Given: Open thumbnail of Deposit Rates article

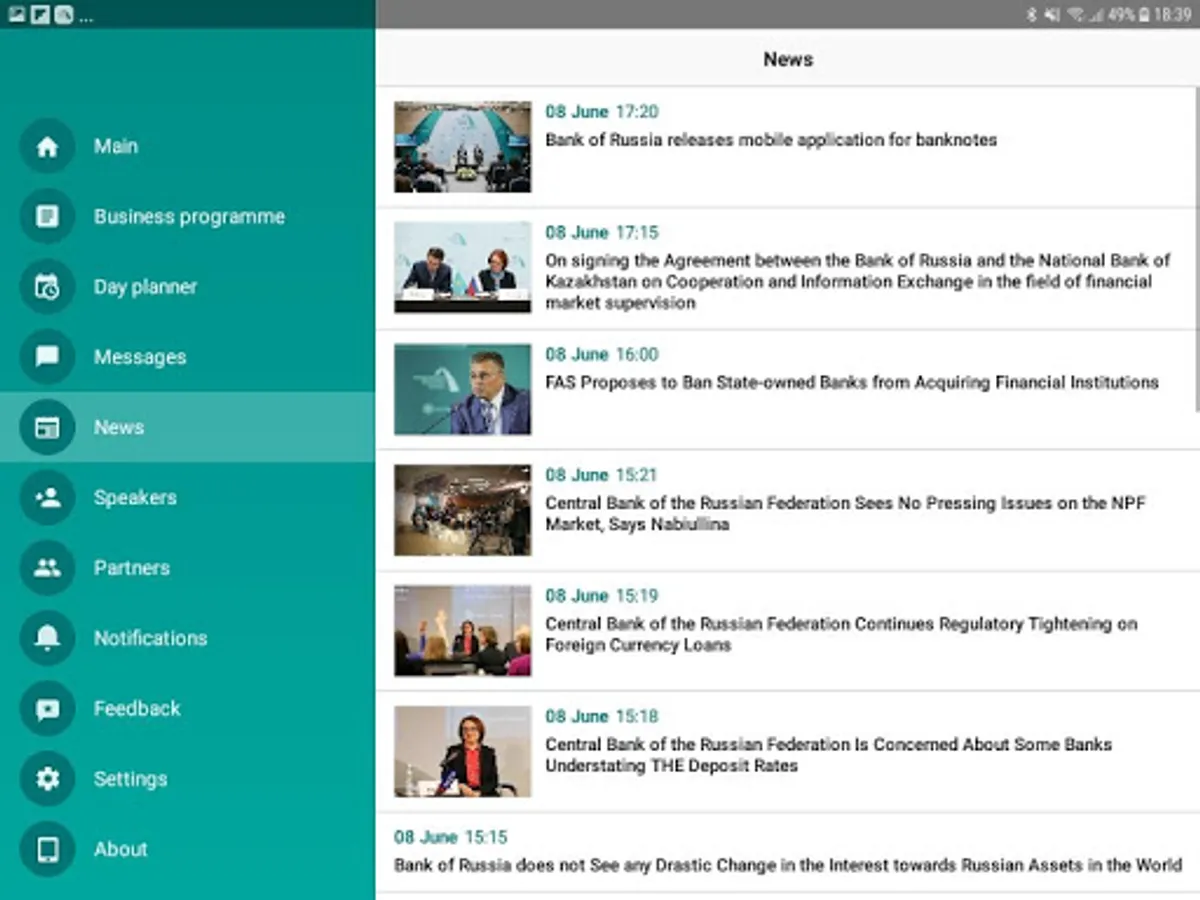Looking at the screenshot, I should (462, 752).
